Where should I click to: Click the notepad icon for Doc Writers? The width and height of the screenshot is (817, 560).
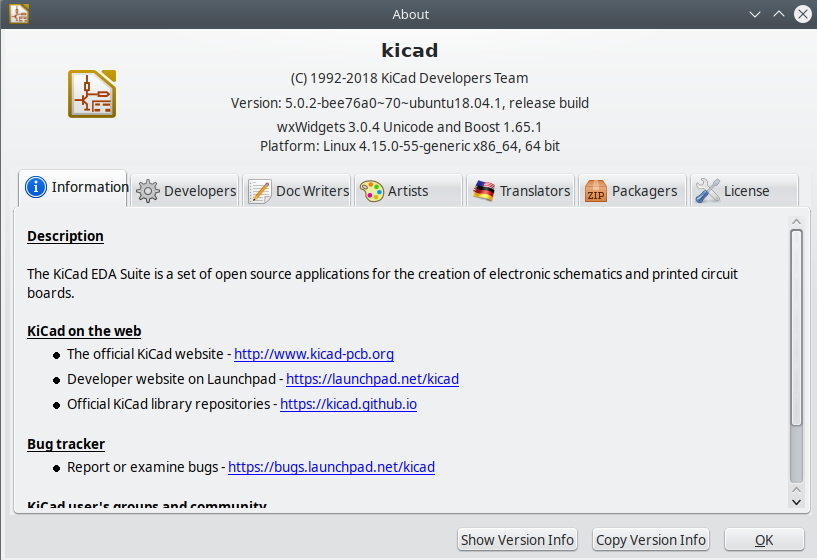pos(260,191)
